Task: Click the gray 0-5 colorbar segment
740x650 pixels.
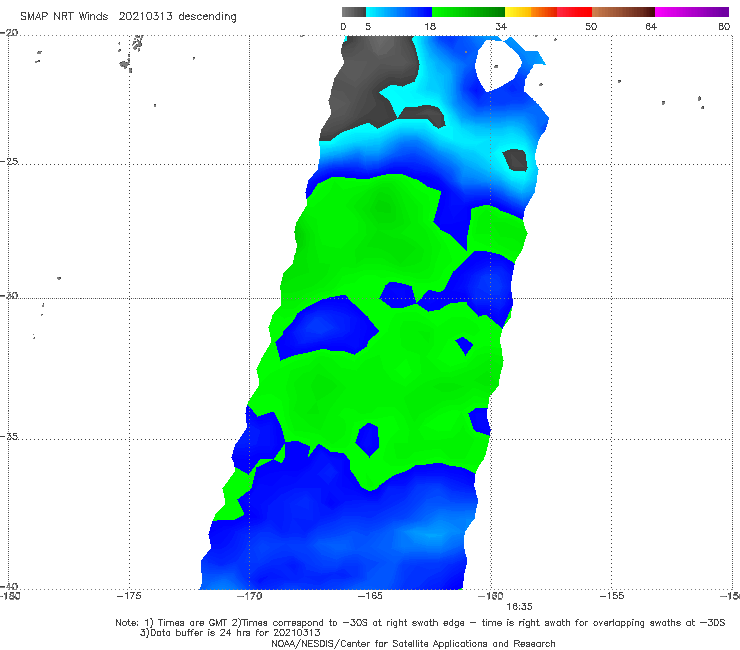Action: (x=354, y=12)
